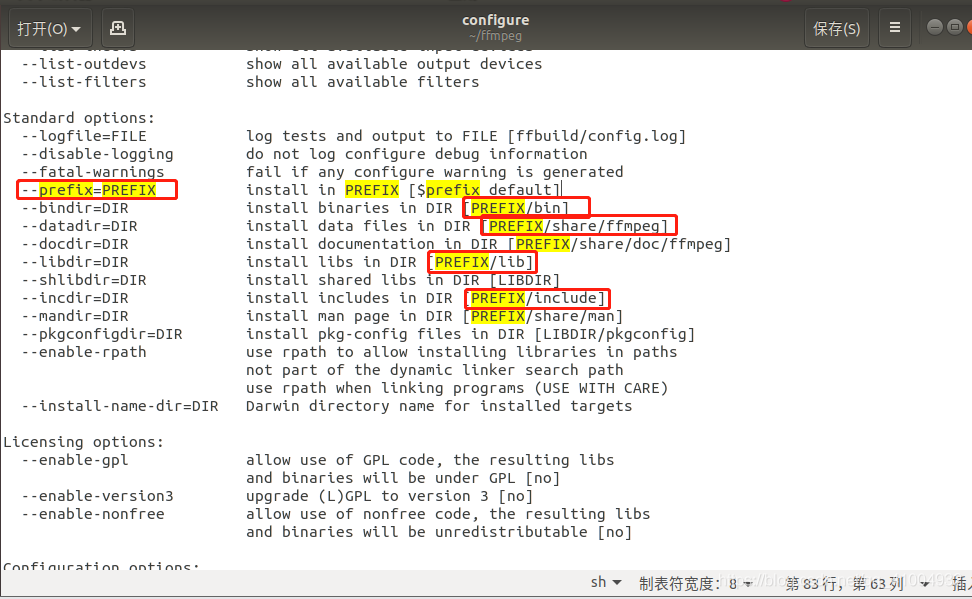This screenshot has height=599, width=972.
Task: Click the "--logfile=FILE" option text
Action: [84, 136]
